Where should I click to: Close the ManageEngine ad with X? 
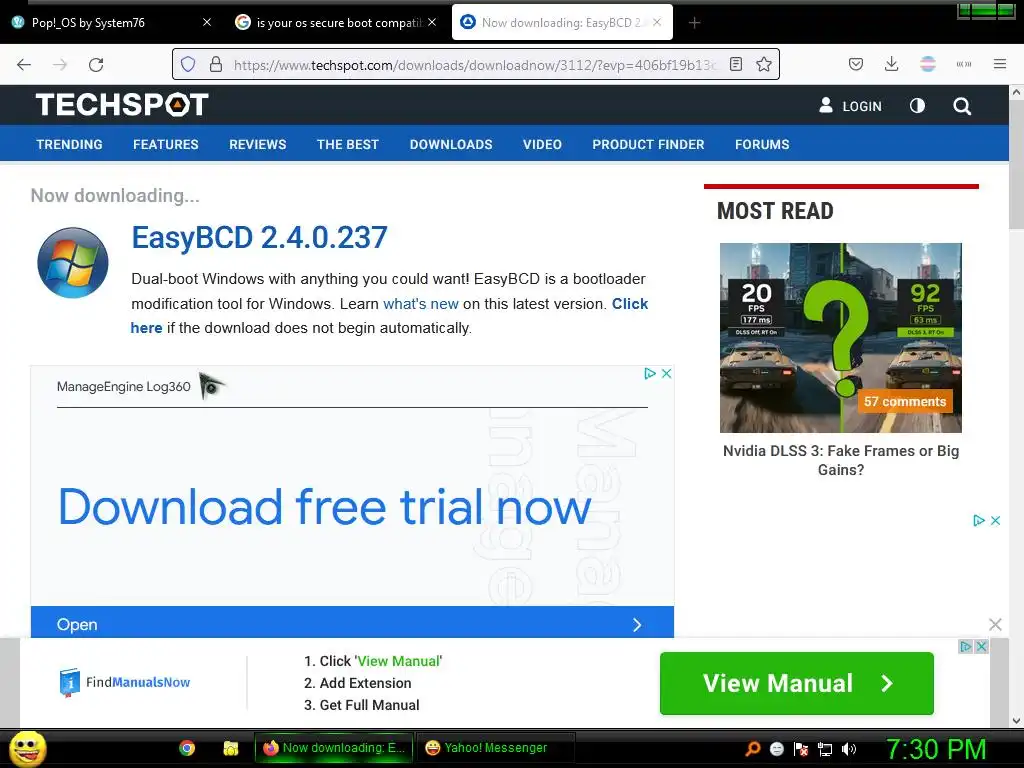click(x=666, y=374)
